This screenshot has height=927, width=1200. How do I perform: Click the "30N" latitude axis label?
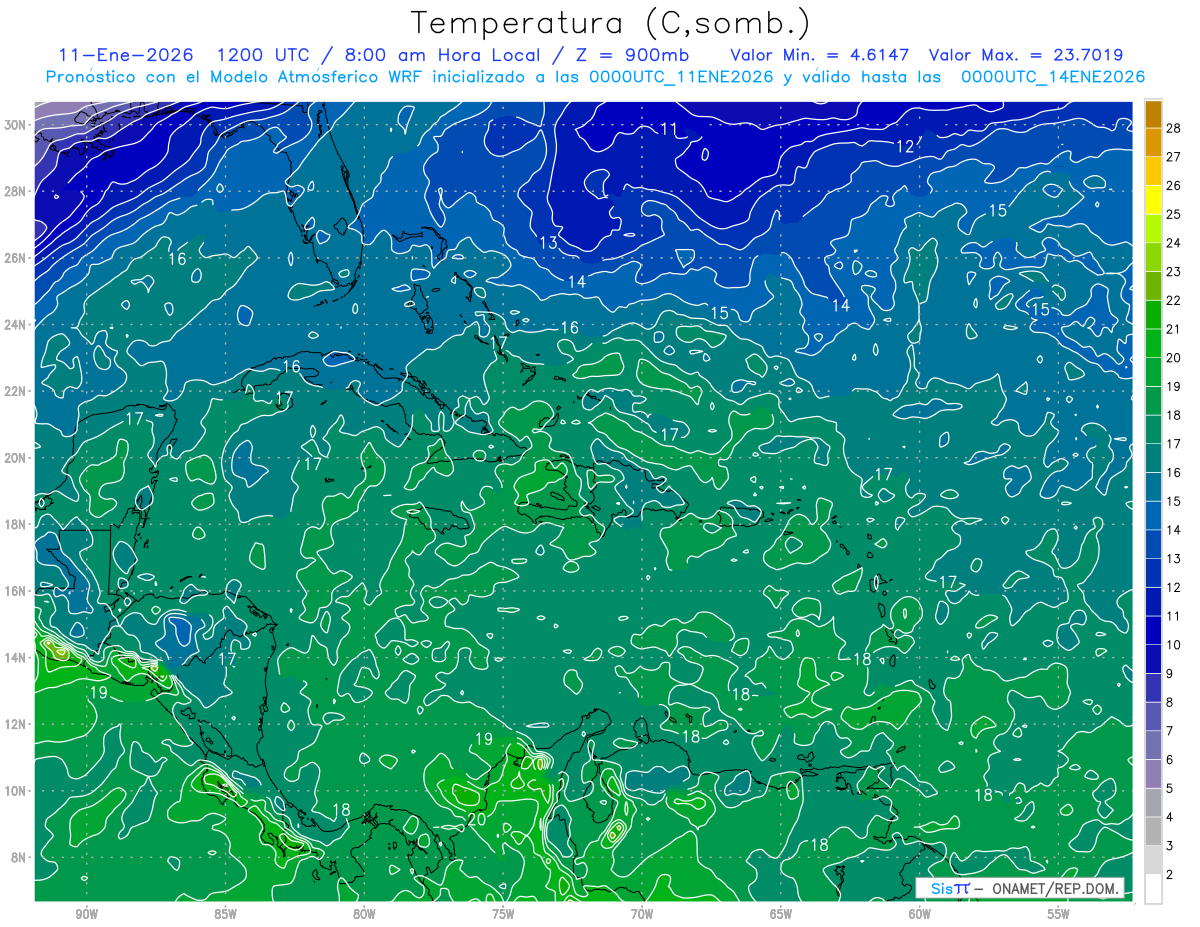tap(16, 125)
